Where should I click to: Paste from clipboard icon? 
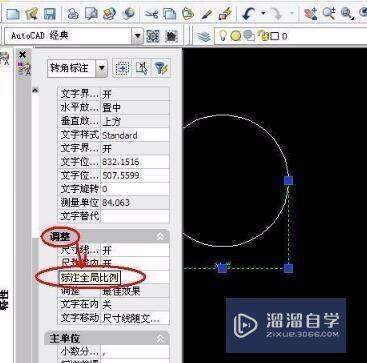188,14
